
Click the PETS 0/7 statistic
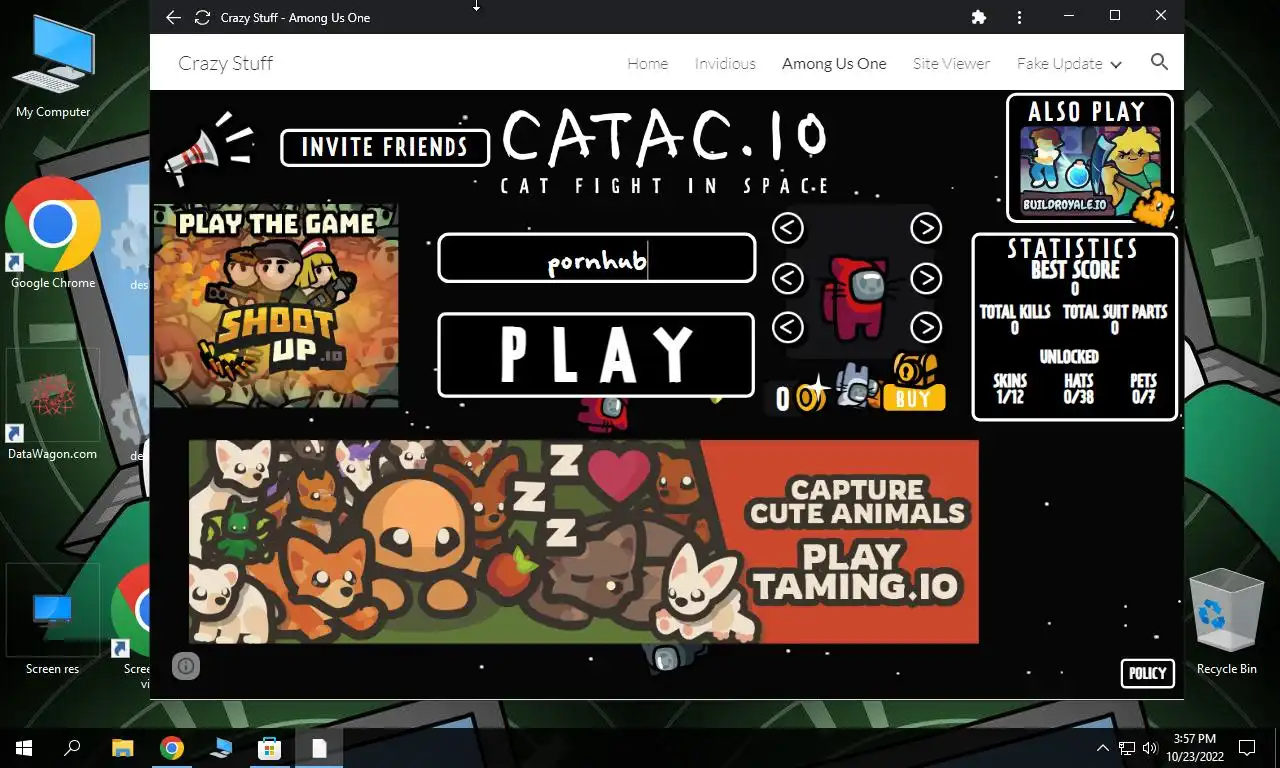click(x=1143, y=389)
